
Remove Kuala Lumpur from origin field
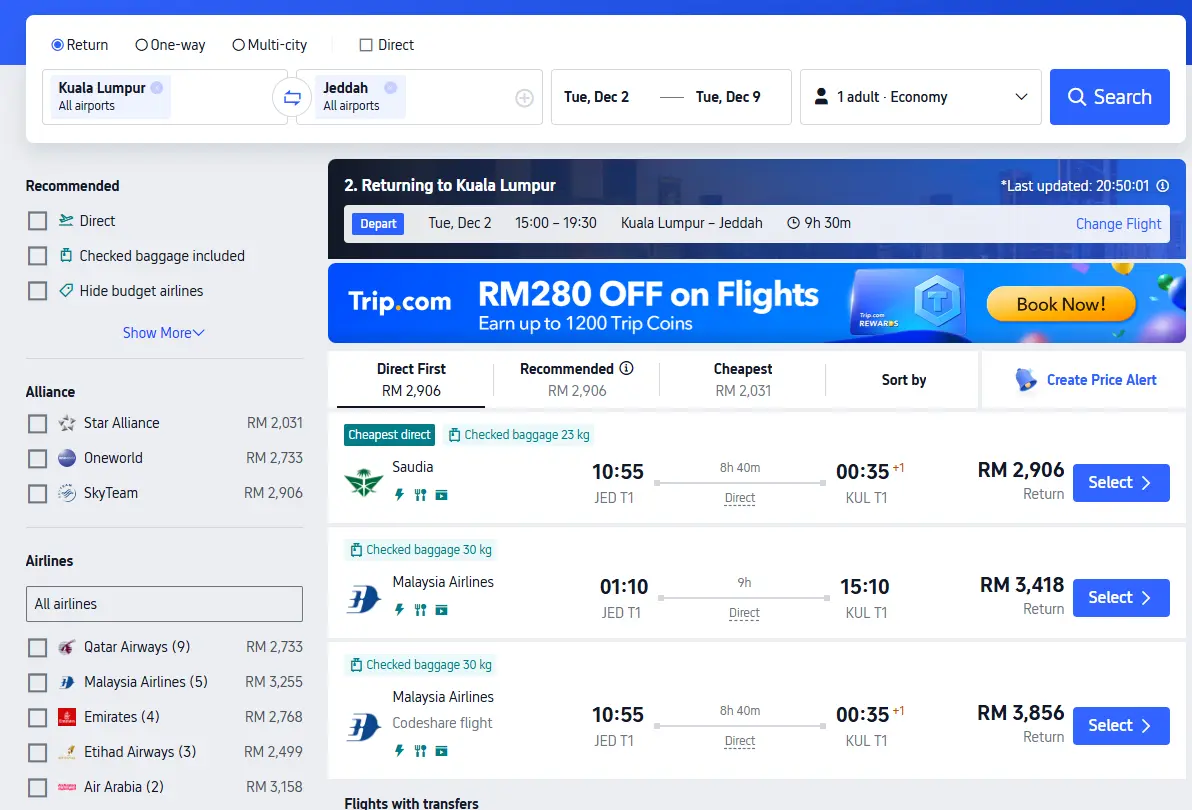coord(157,88)
